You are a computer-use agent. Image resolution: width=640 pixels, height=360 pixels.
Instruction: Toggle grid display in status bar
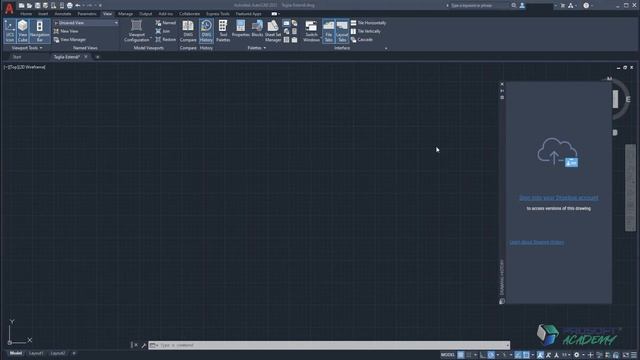(x=460, y=355)
